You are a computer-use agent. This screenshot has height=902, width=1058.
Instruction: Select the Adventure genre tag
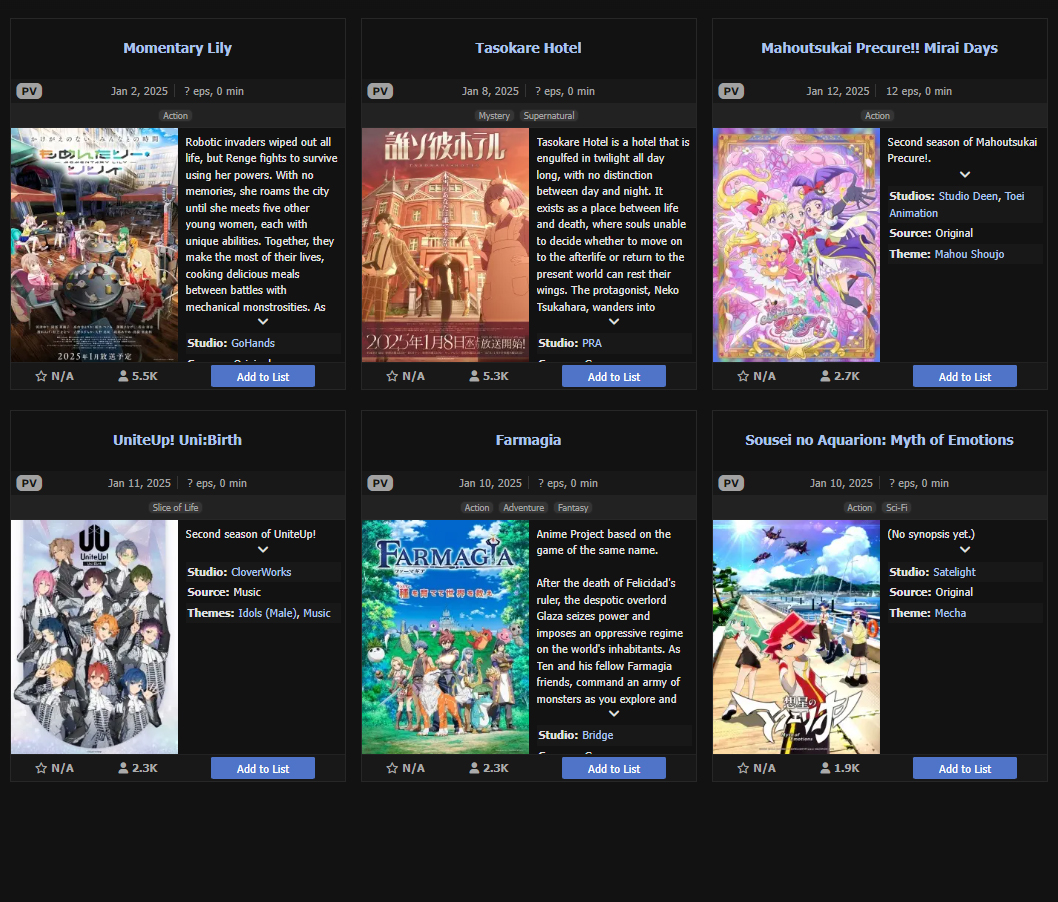pos(524,508)
